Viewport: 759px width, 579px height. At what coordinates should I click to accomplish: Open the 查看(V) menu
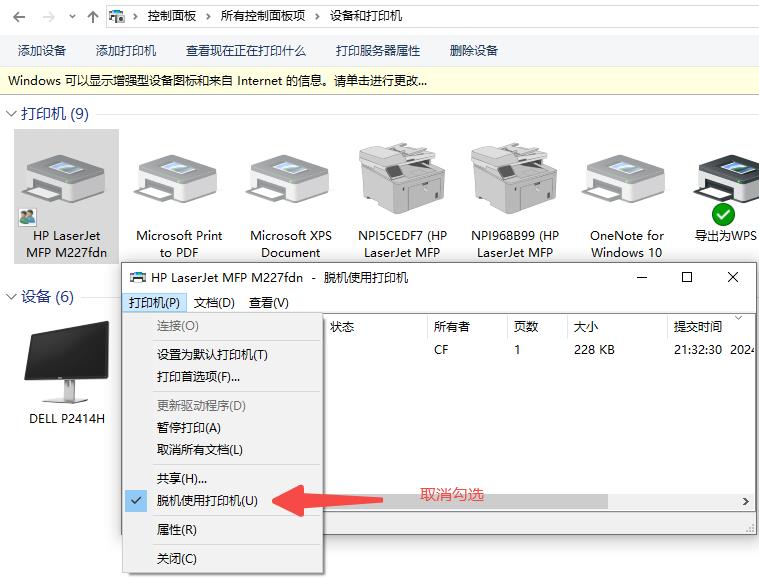pos(269,303)
